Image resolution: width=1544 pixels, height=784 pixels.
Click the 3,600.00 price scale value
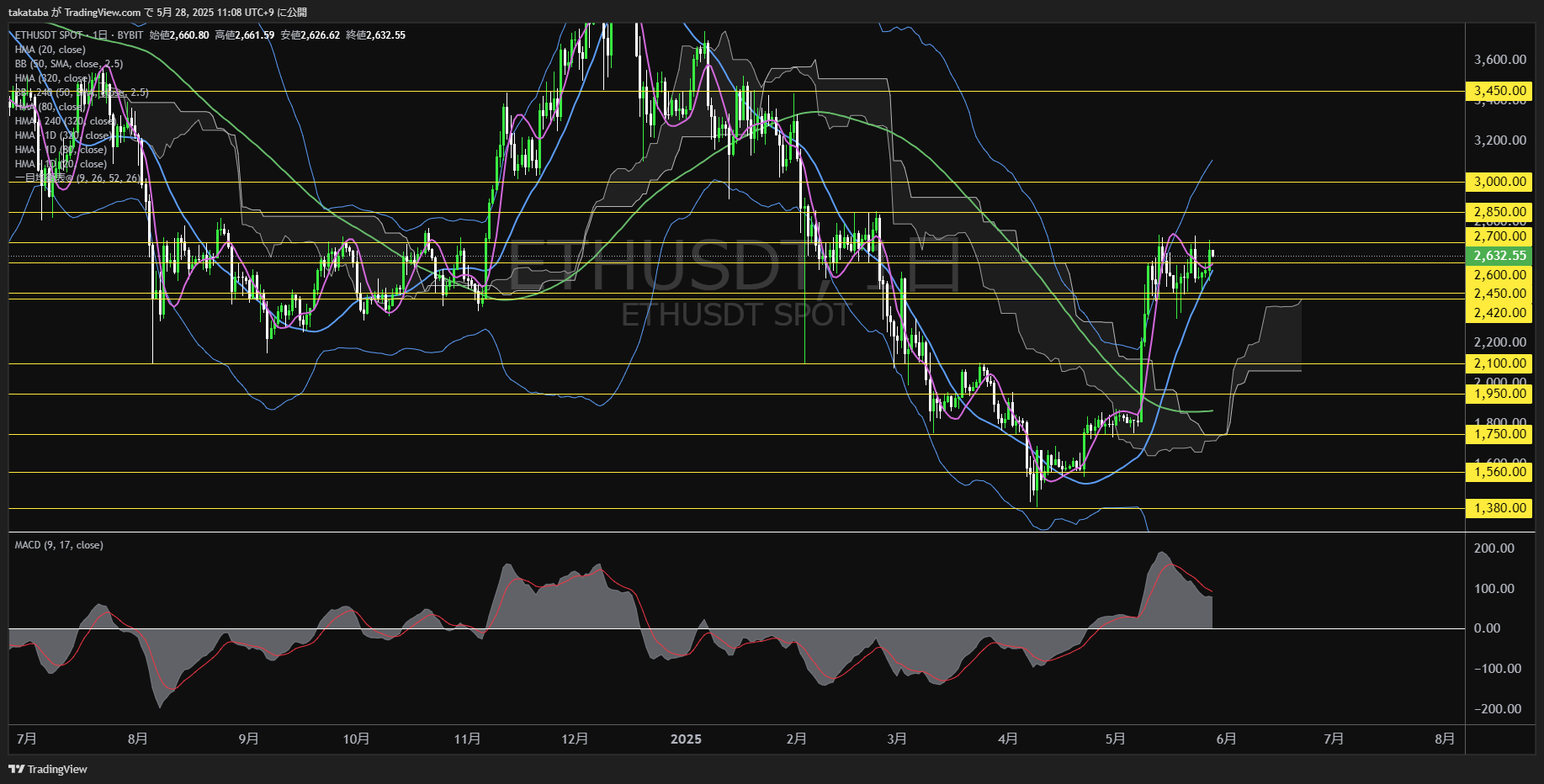point(1500,60)
